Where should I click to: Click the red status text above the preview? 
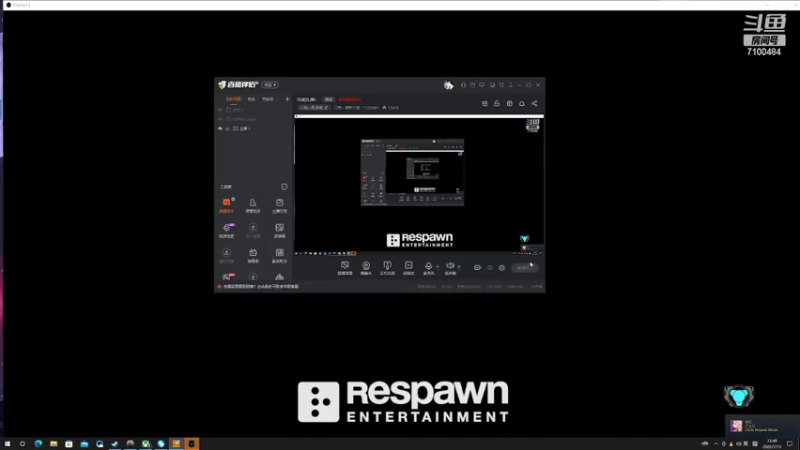[x=350, y=99]
